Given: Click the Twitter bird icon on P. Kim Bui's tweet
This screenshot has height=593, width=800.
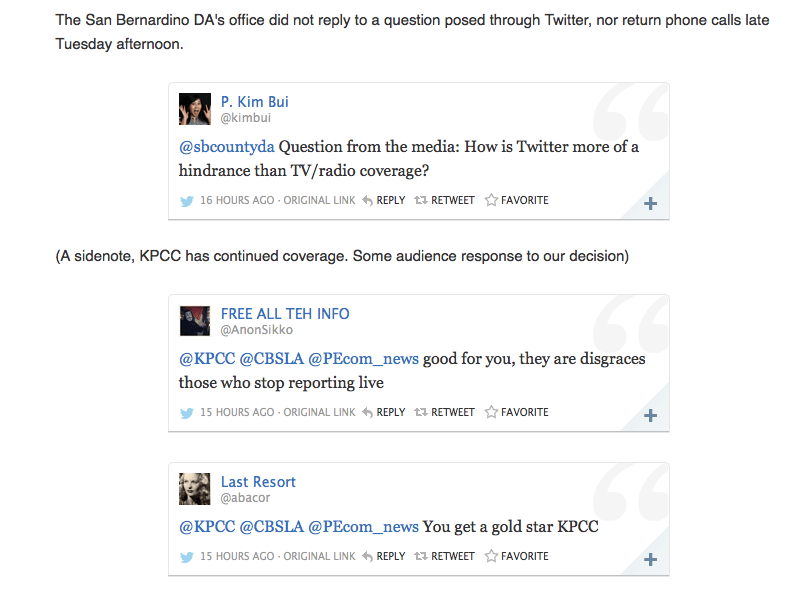Looking at the screenshot, I should coord(186,200).
